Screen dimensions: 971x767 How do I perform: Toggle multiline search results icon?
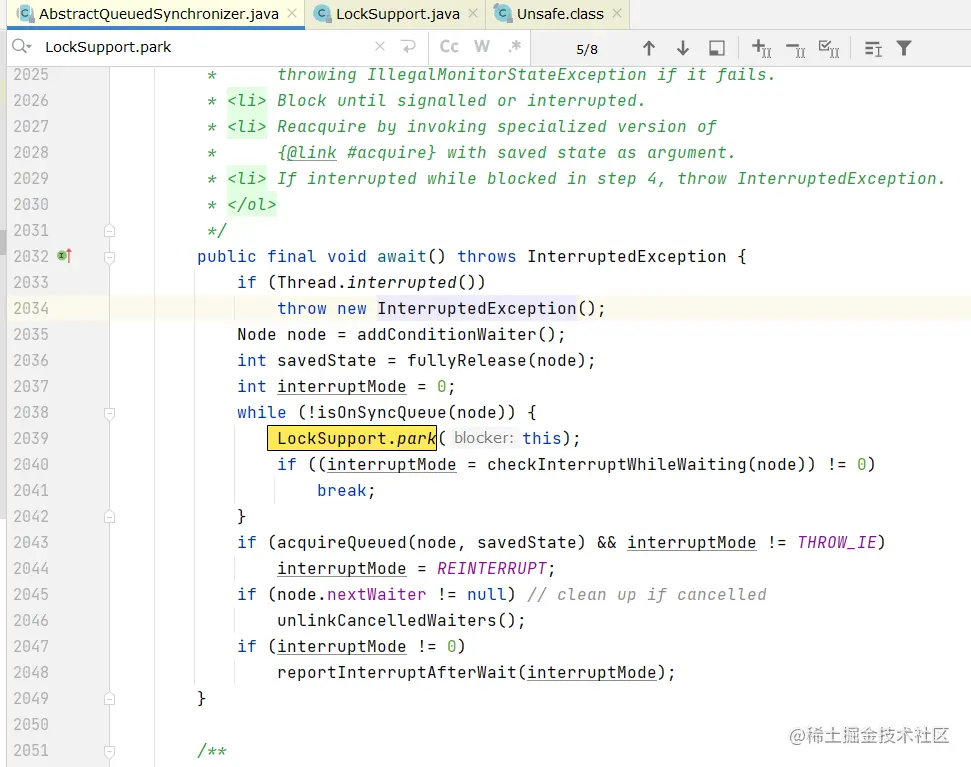click(x=873, y=48)
